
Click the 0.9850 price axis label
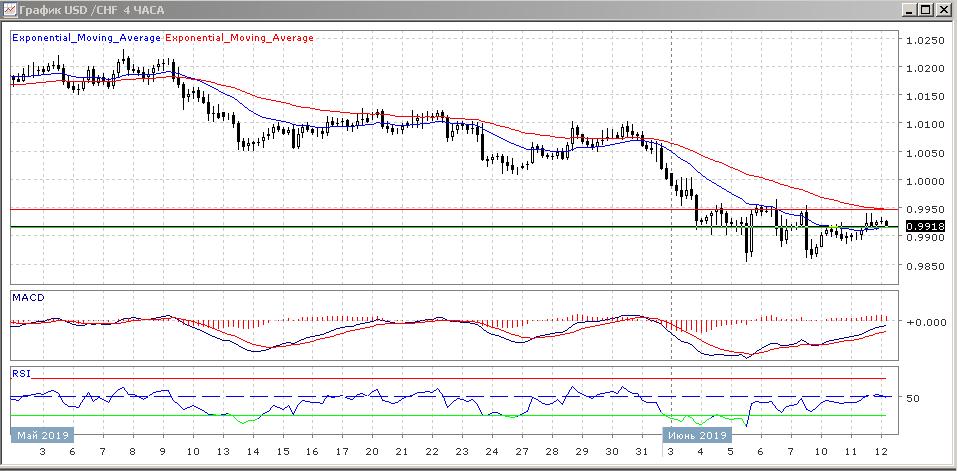coord(924,267)
